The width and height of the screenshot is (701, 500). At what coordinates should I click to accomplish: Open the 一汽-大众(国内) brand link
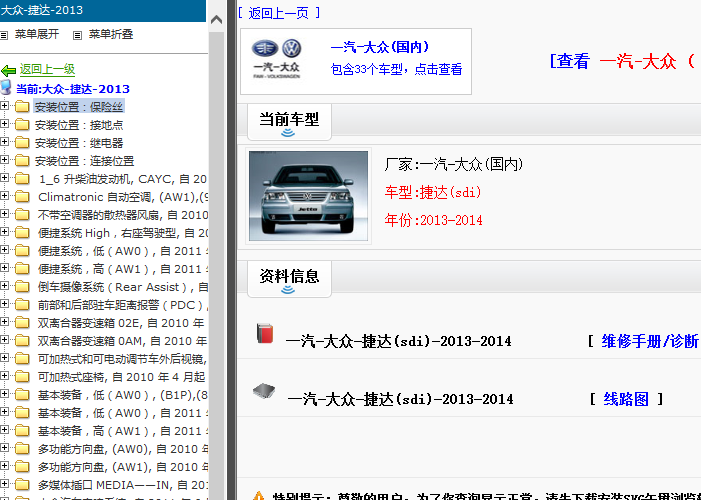click(380, 47)
